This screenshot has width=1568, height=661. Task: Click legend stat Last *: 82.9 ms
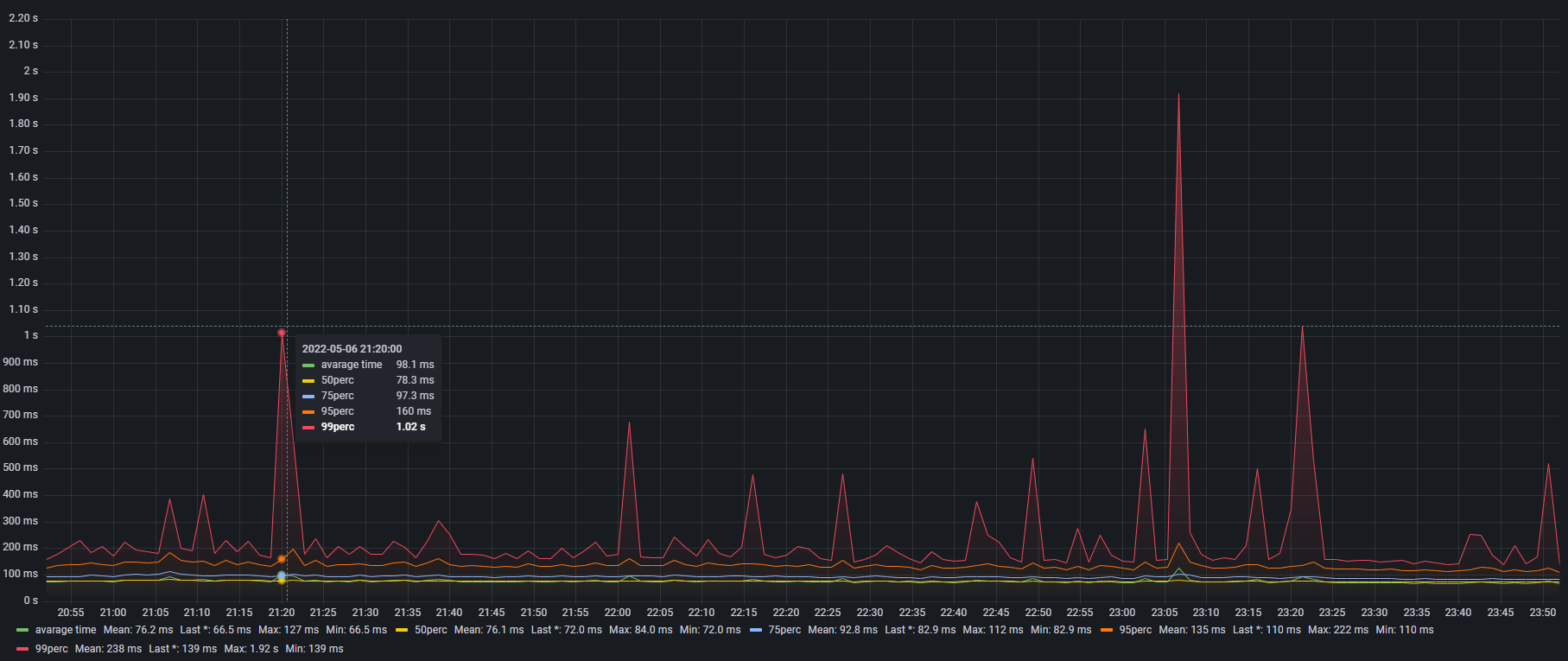tap(920, 630)
